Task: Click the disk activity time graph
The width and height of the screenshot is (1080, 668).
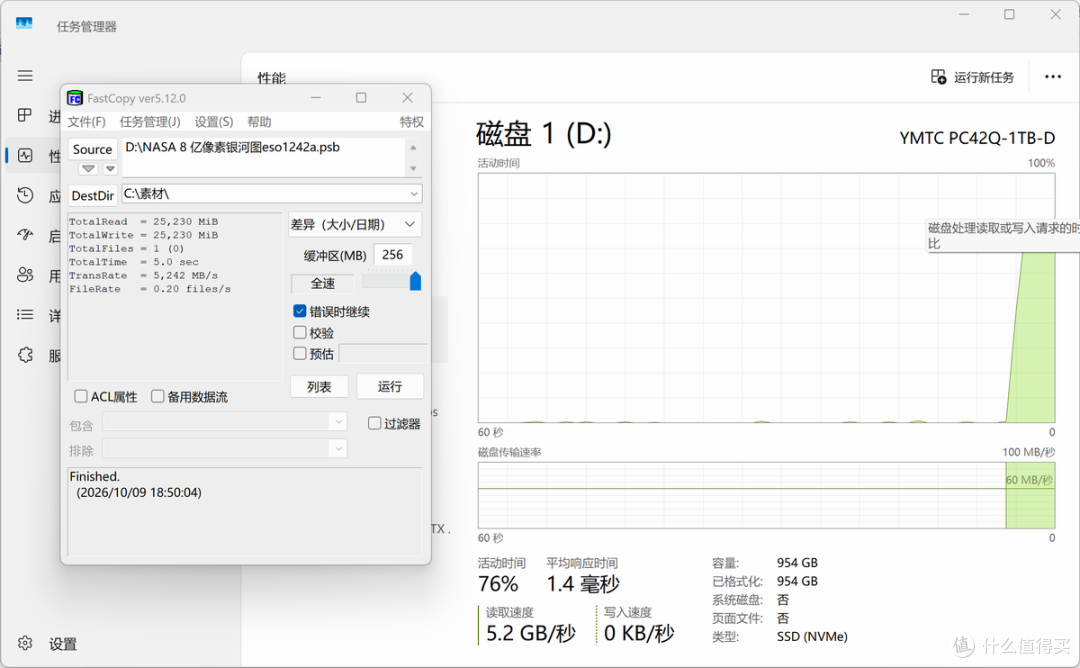Action: [x=766, y=298]
